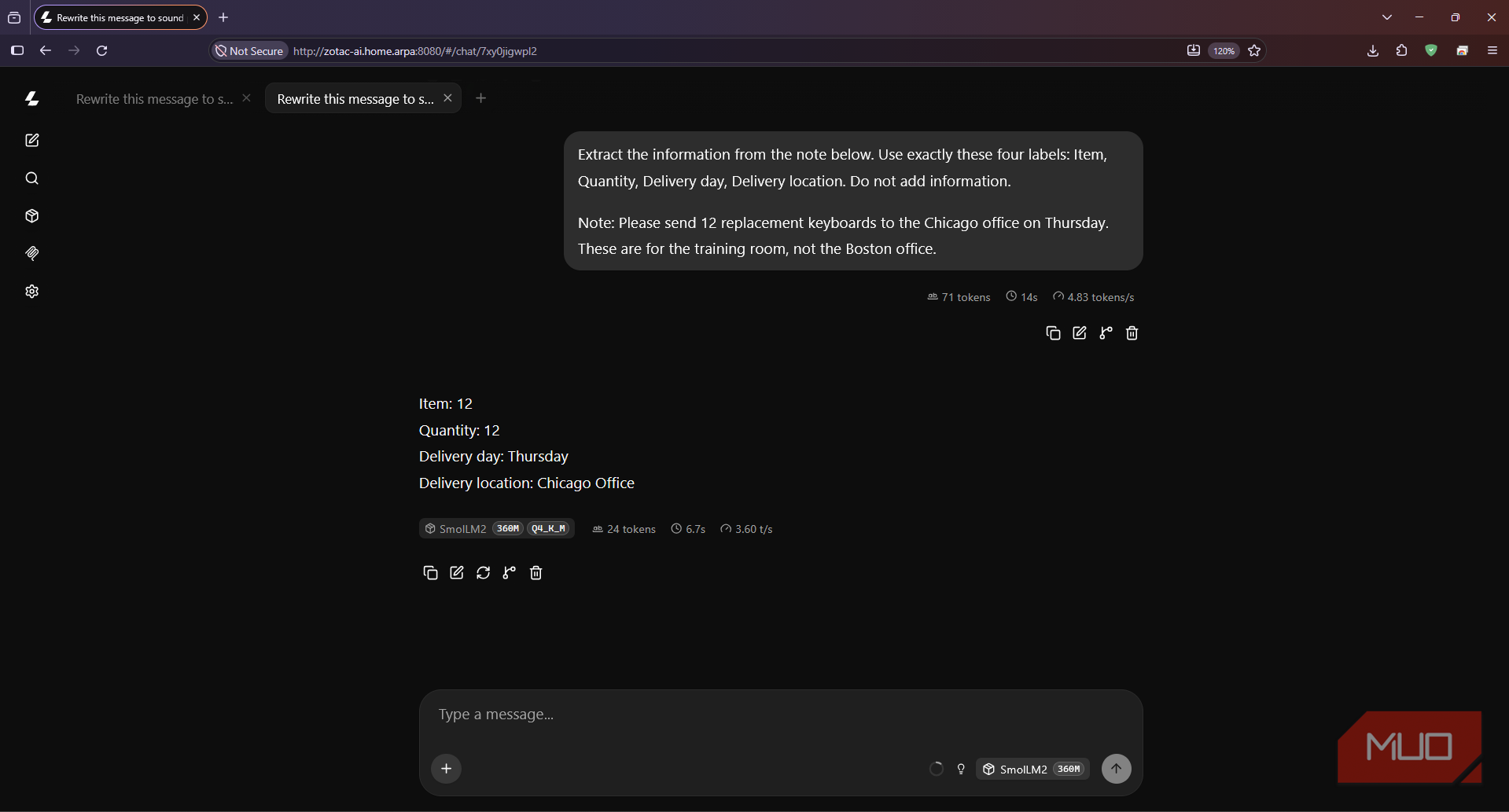The height and width of the screenshot is (812, 1509).
Task: Open the browser hamburger menu
Action: tap(1492, 50)
